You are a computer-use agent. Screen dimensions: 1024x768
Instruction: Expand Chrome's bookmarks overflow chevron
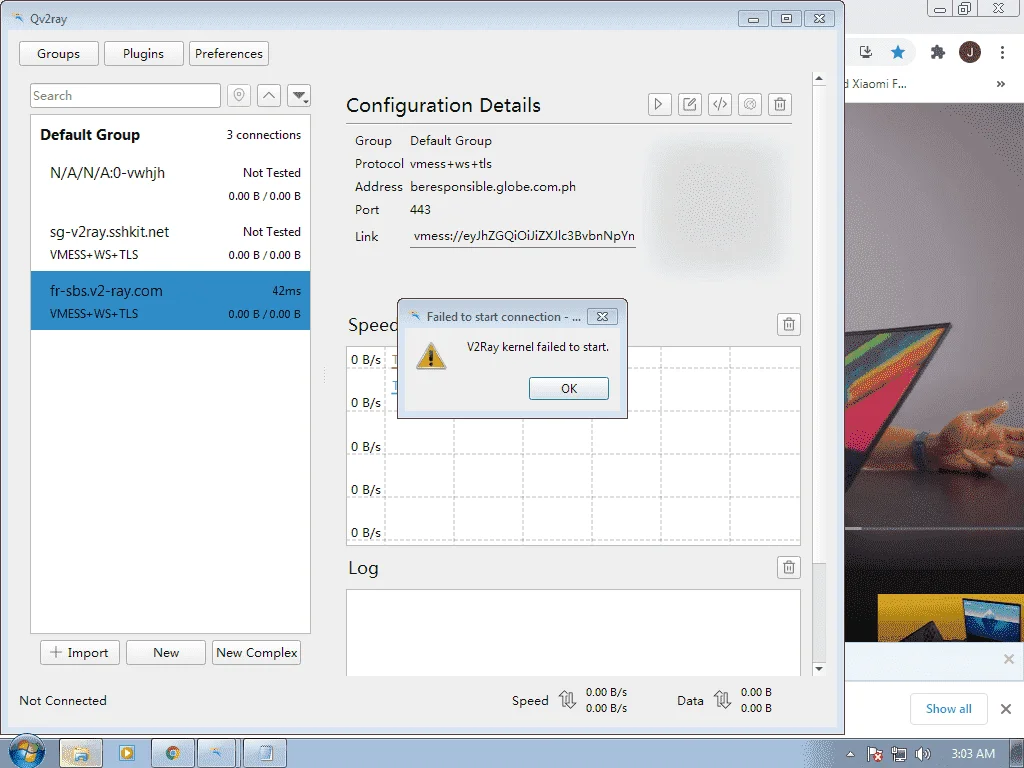(x=1000, y=84)
